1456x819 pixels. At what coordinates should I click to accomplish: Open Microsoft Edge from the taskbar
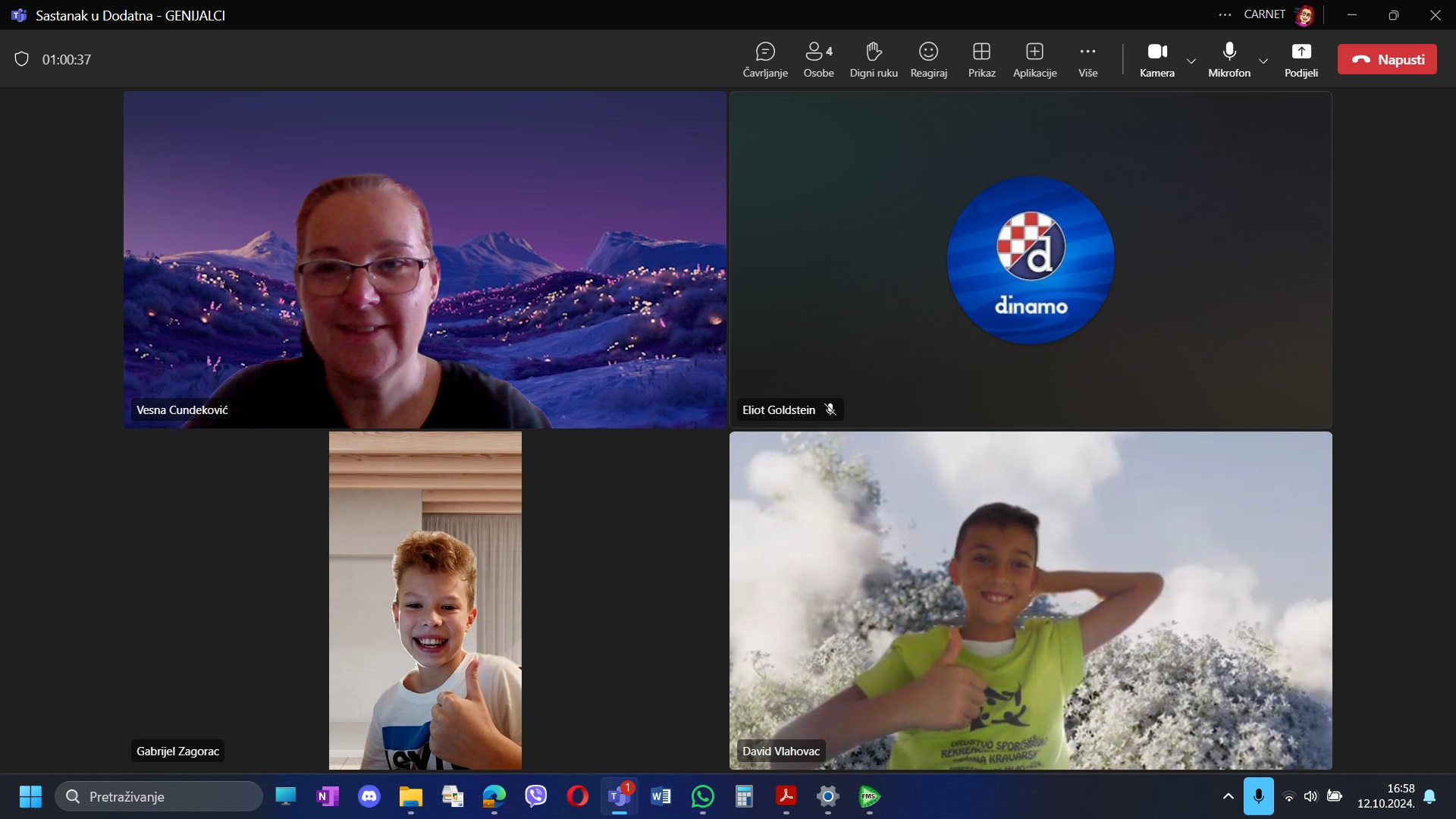point(494,796)
